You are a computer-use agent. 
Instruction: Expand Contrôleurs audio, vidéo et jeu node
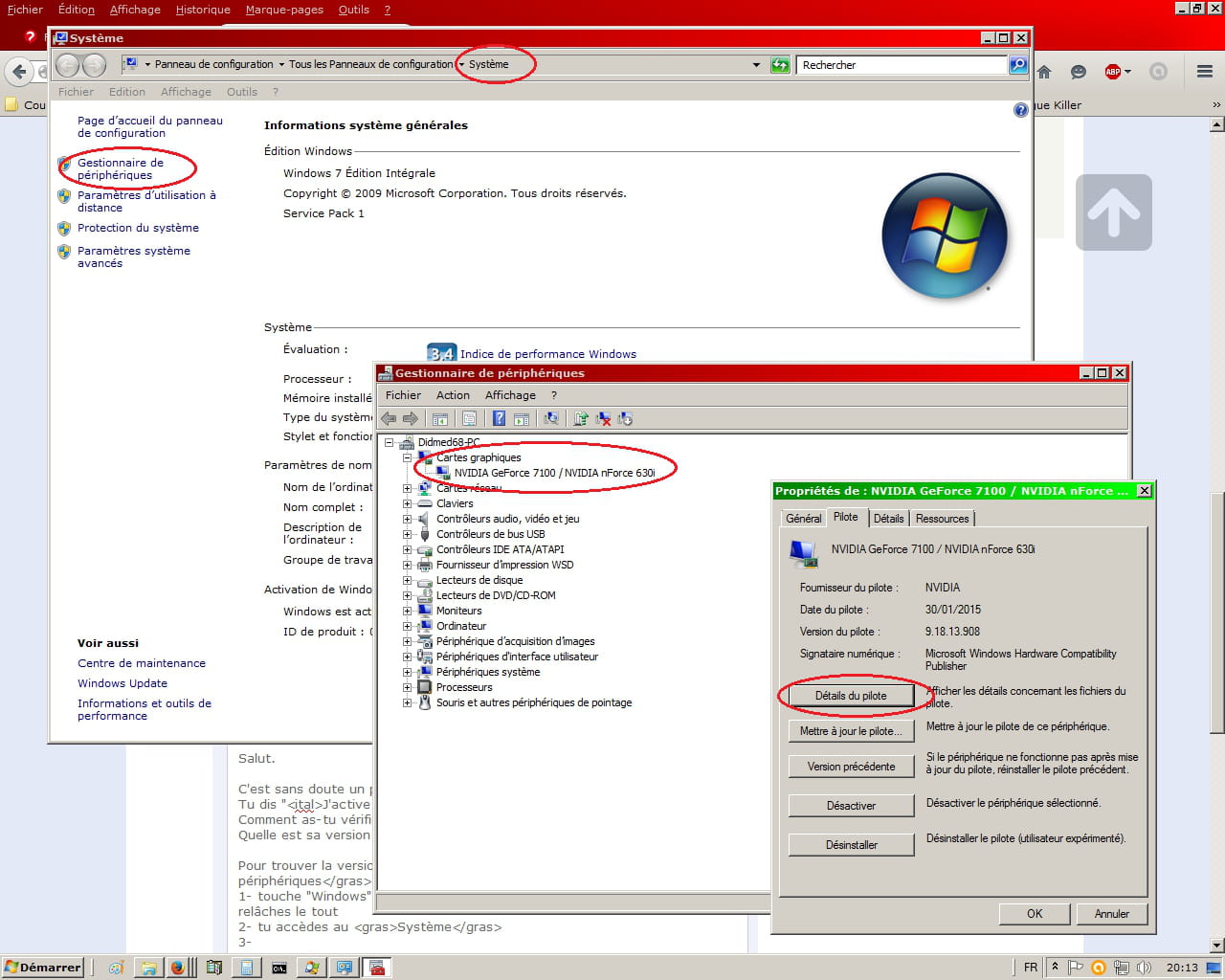click(407, 519)
